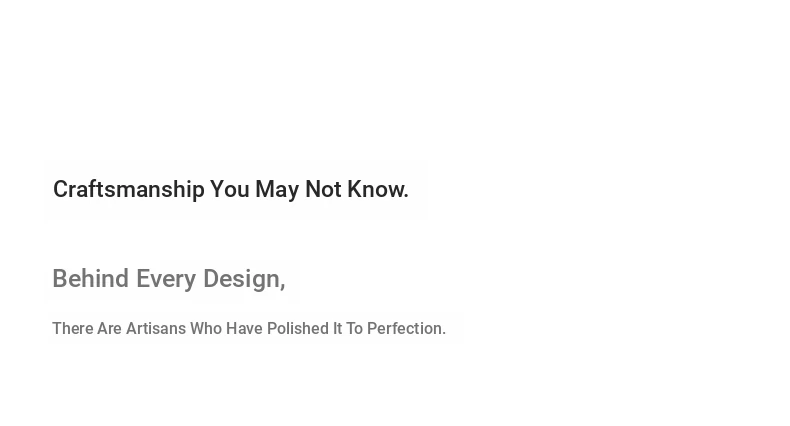This screenshot has width=790, height=426.
Task: Click the word 'There' in the bottom line
Action: [x=73, y=328]
